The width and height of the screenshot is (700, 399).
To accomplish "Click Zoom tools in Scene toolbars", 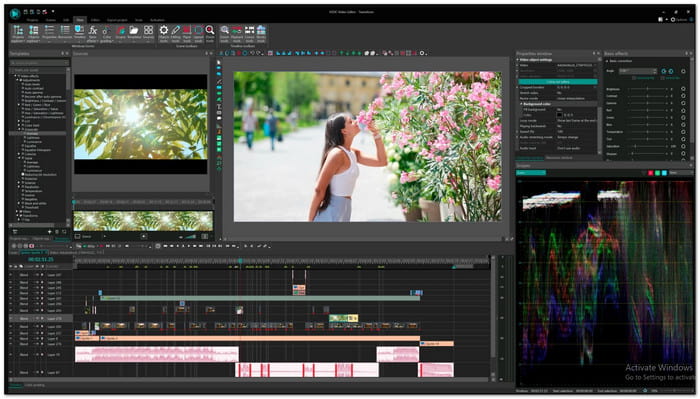I will tap(209, 33).
